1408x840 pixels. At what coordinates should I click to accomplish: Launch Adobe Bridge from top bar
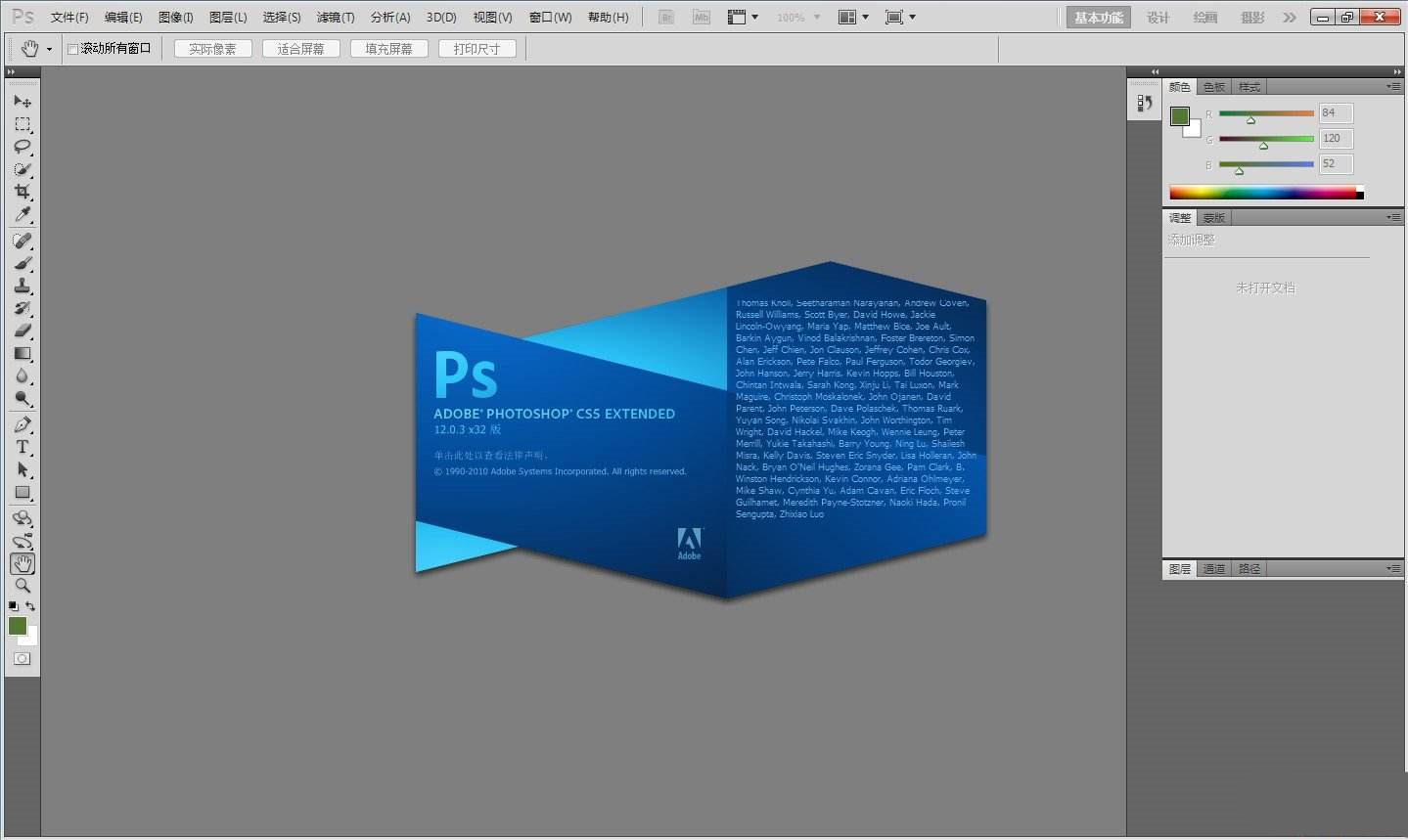666,17
